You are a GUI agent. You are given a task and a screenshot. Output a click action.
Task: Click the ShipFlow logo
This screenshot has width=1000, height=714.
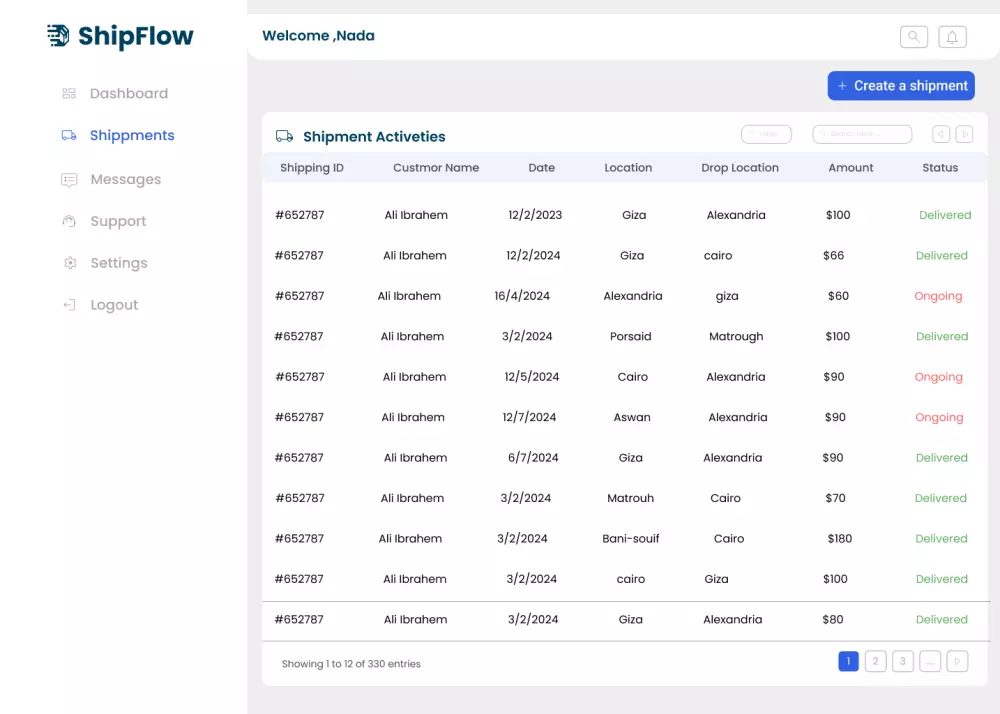click(x=120, y=37)
